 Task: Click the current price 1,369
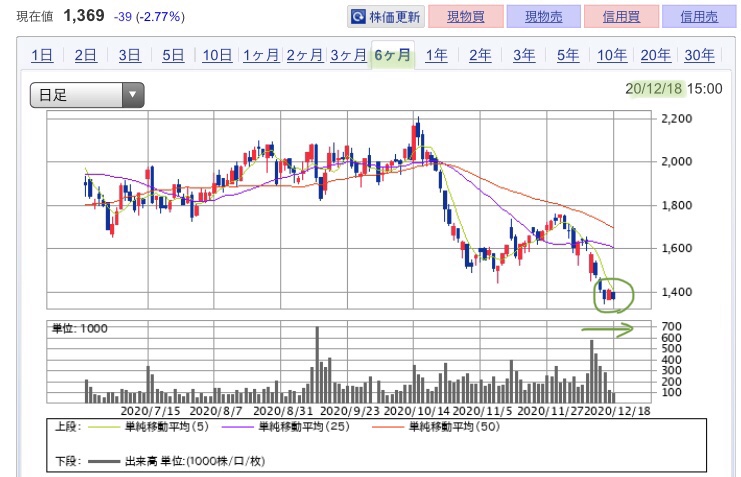(84, 16)
